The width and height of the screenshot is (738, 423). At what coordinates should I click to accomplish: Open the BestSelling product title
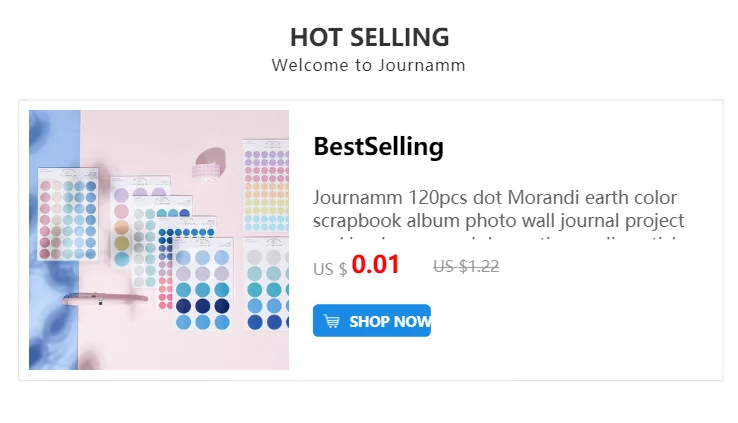(378, 147)
